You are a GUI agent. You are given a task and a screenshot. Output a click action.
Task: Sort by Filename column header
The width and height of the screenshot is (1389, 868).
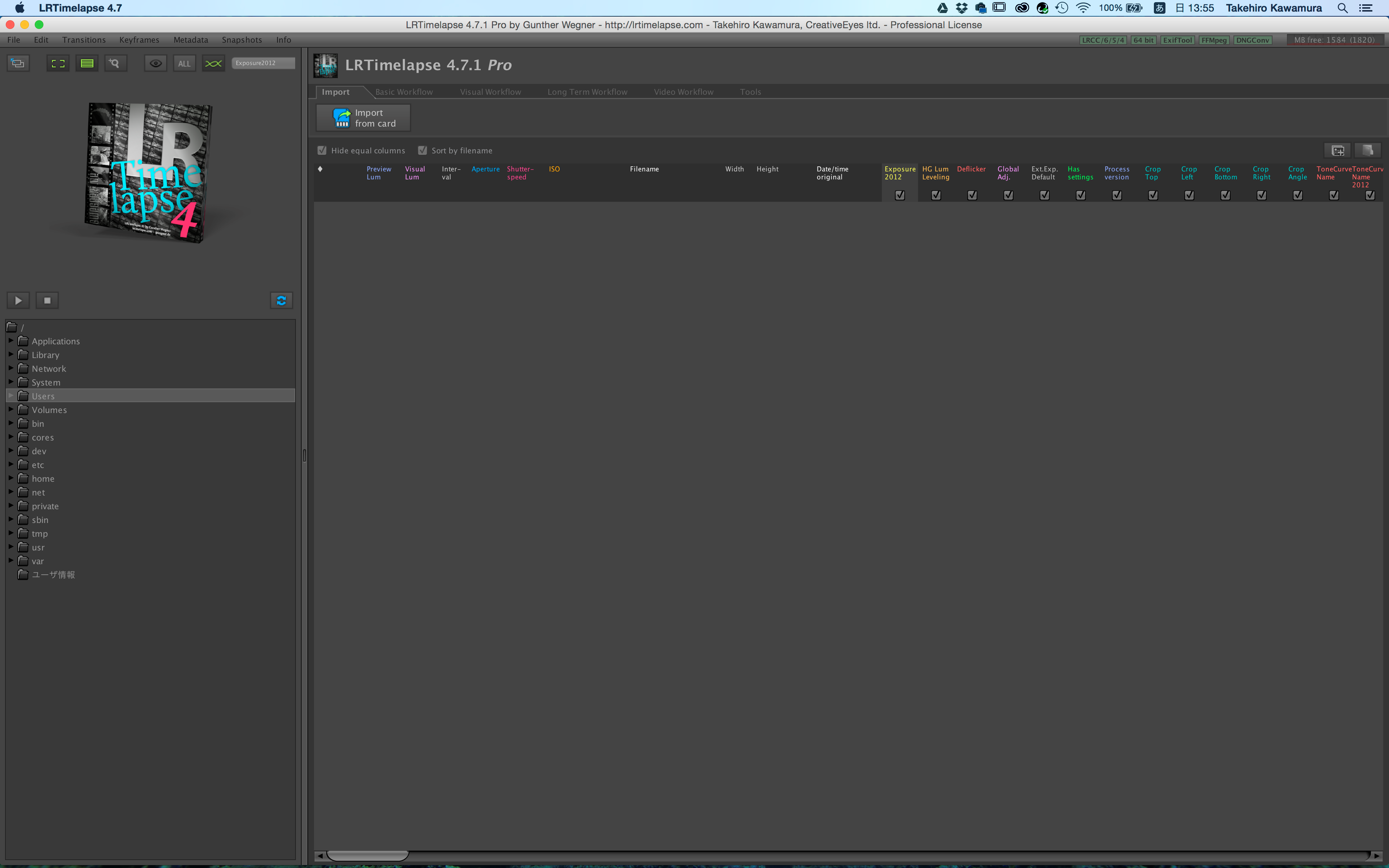click(644, 169)
